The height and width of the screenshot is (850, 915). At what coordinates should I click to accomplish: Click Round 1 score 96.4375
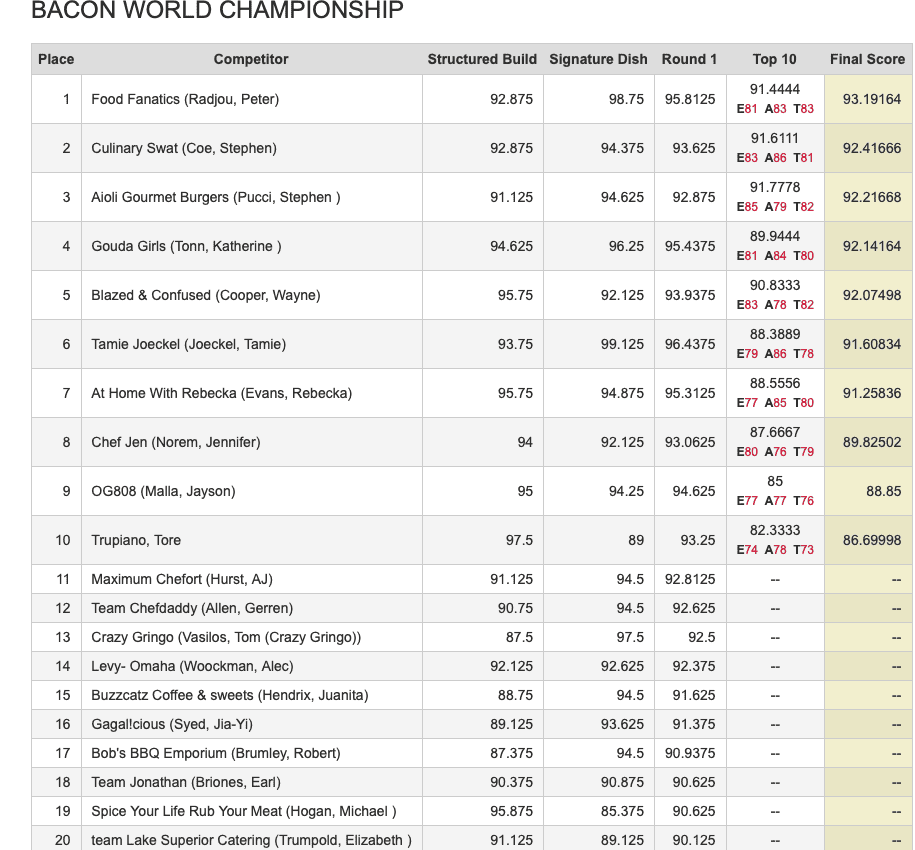click(690, 344)
